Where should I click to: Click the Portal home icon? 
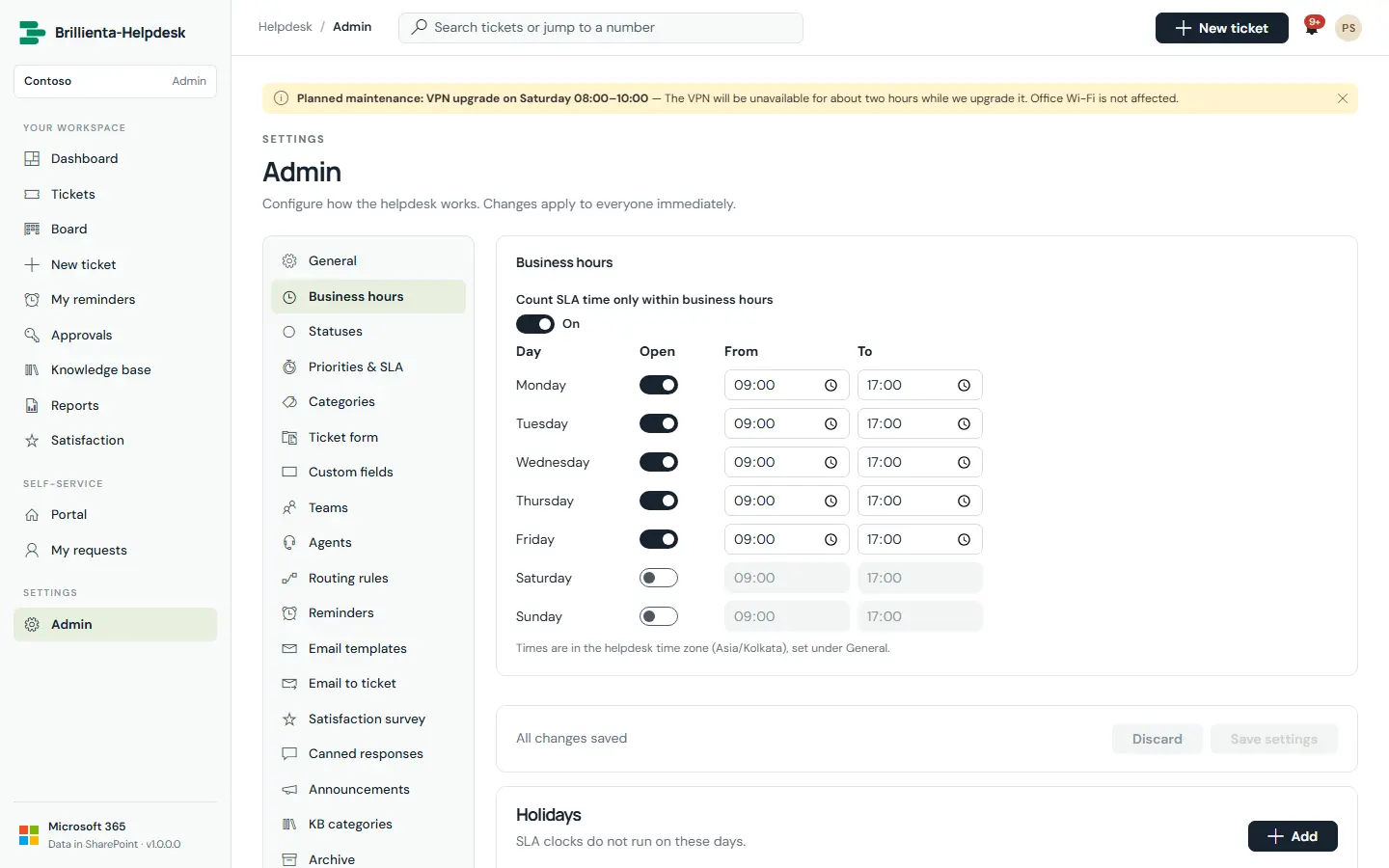coord(32,514)
